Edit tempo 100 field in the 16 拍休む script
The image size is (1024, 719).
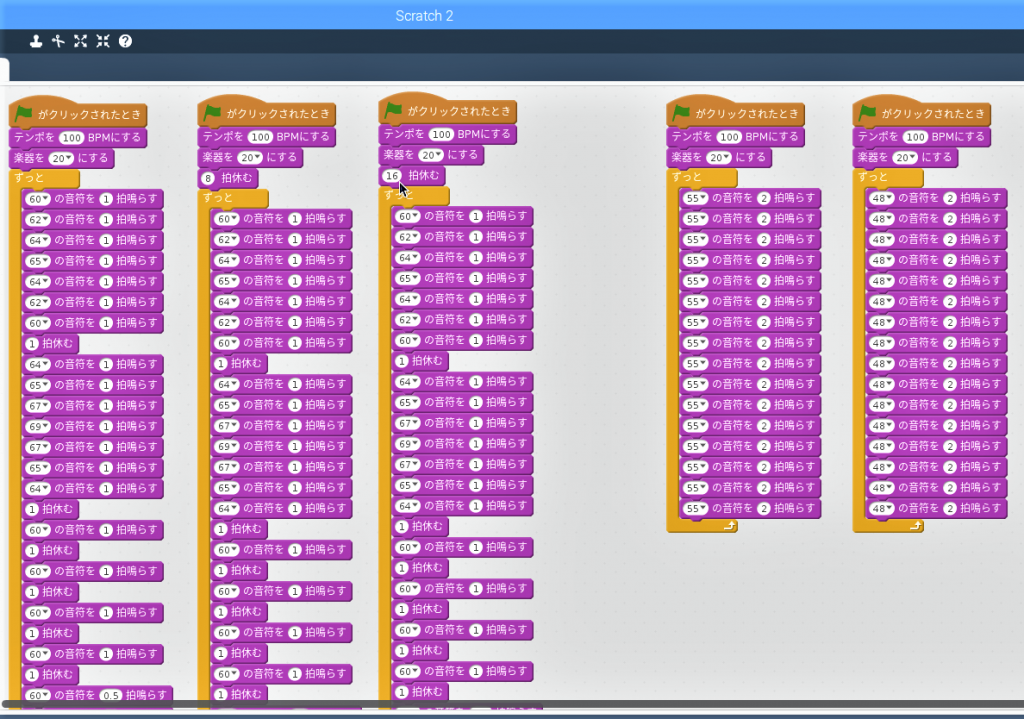[441, 135]
